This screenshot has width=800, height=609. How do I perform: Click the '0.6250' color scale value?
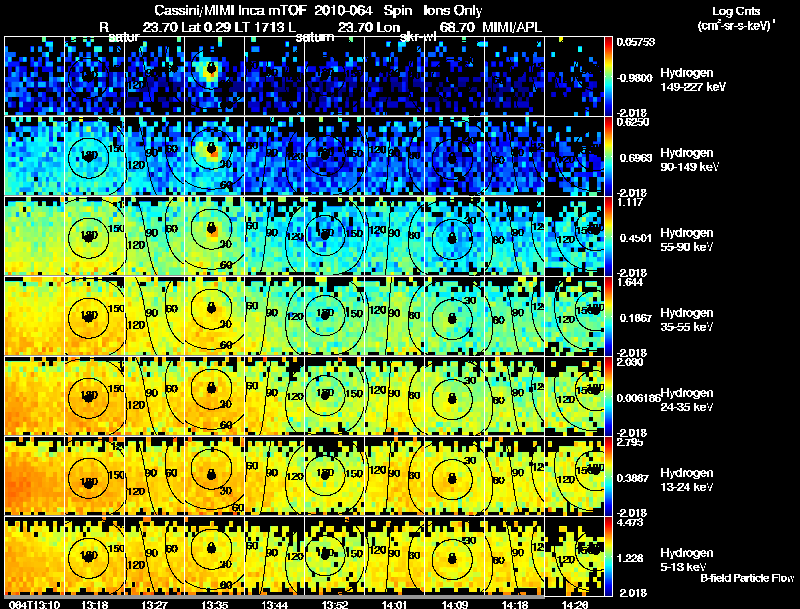pos(633,122)
